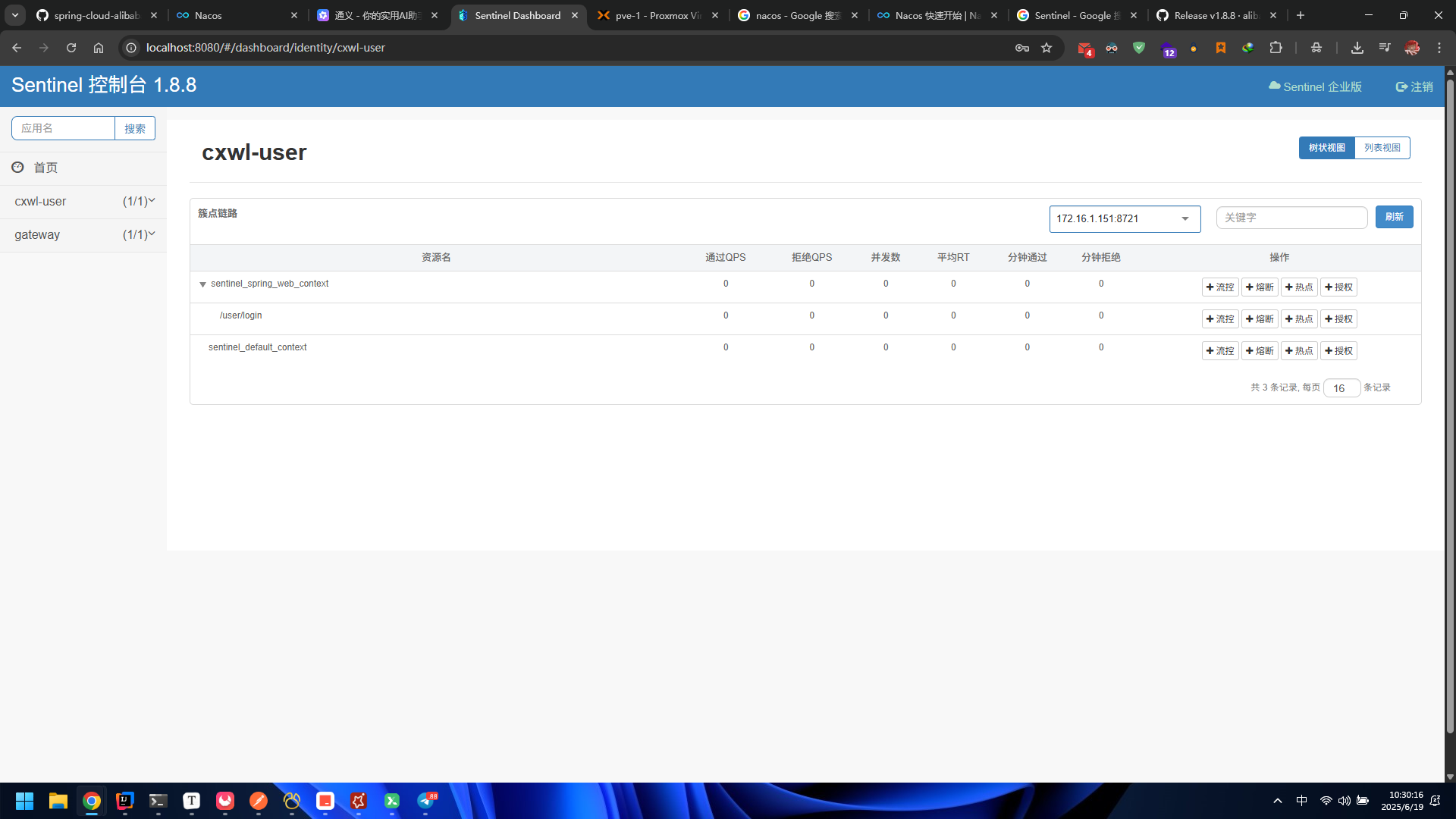Switch to tree view toggle
The width and height of the screenshot is (1456, 819).
(x=1326, y=148)
